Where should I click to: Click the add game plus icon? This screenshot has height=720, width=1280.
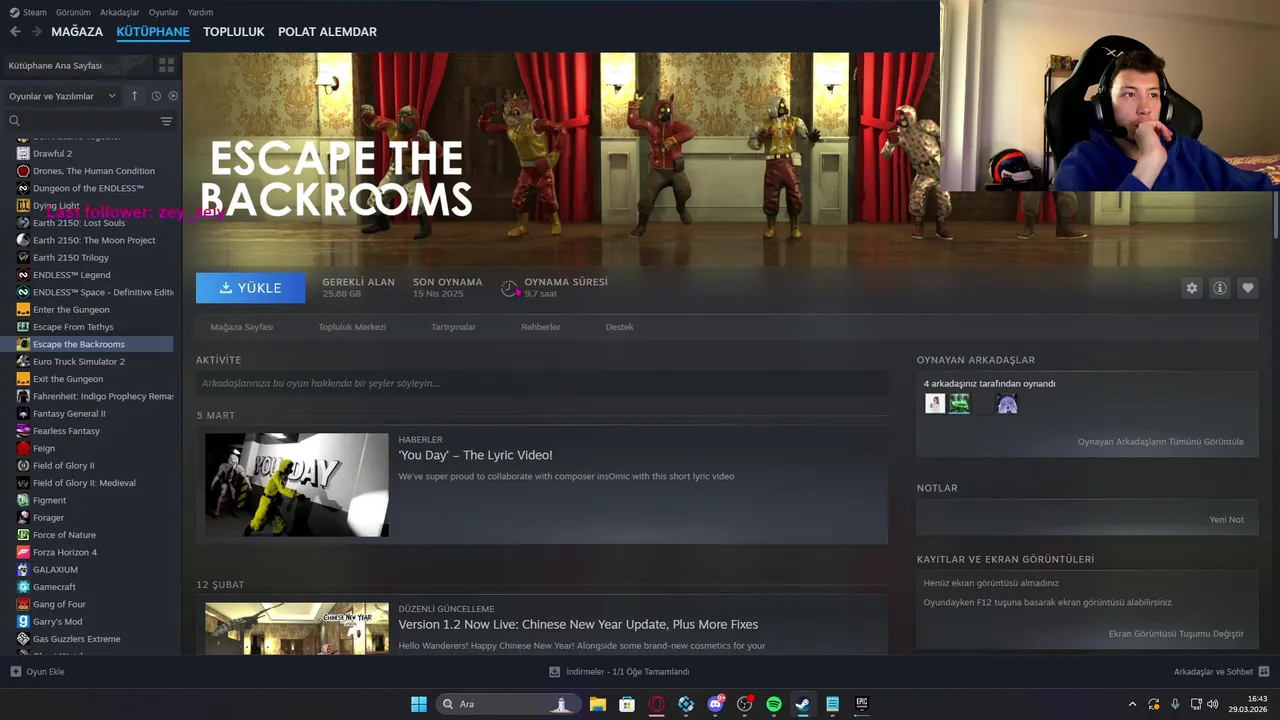click(x=15, y=672)
